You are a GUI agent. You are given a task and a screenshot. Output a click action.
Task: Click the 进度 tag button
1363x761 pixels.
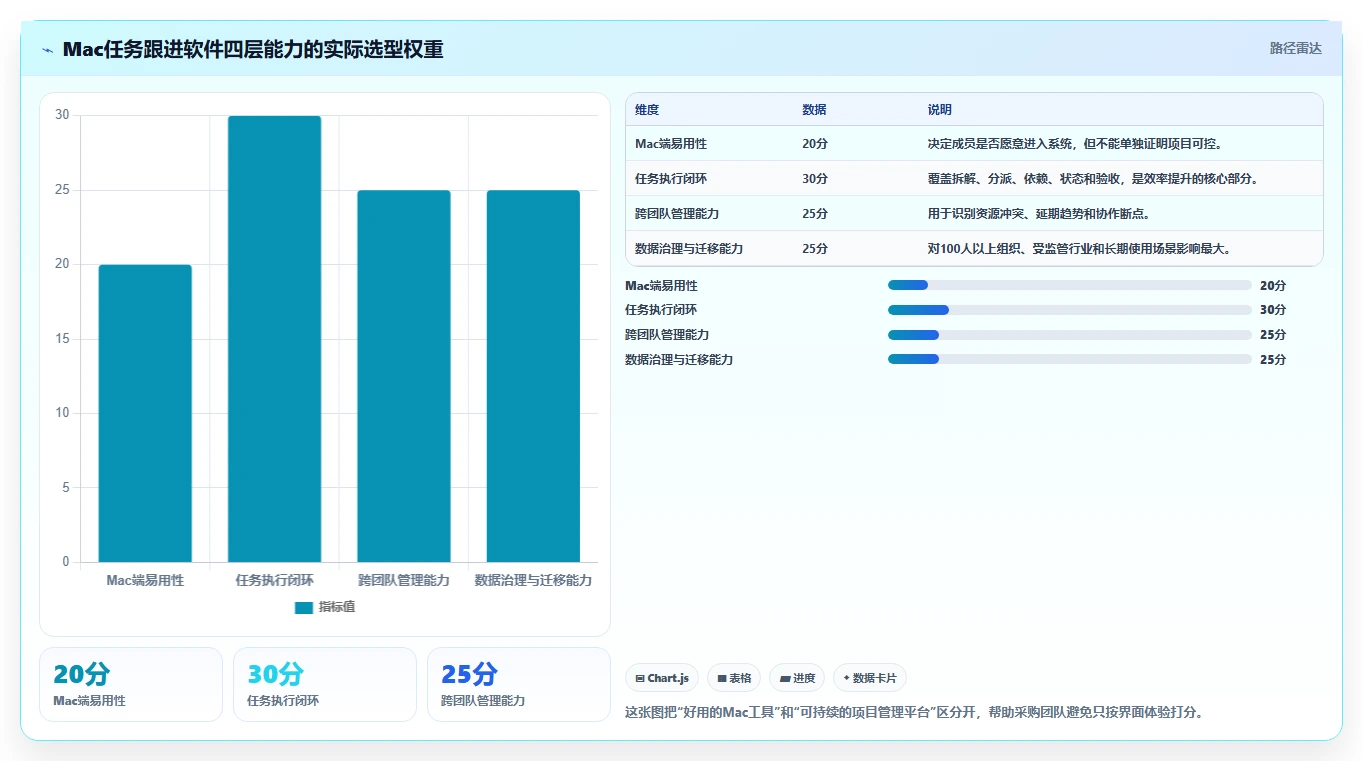point(797,678)
